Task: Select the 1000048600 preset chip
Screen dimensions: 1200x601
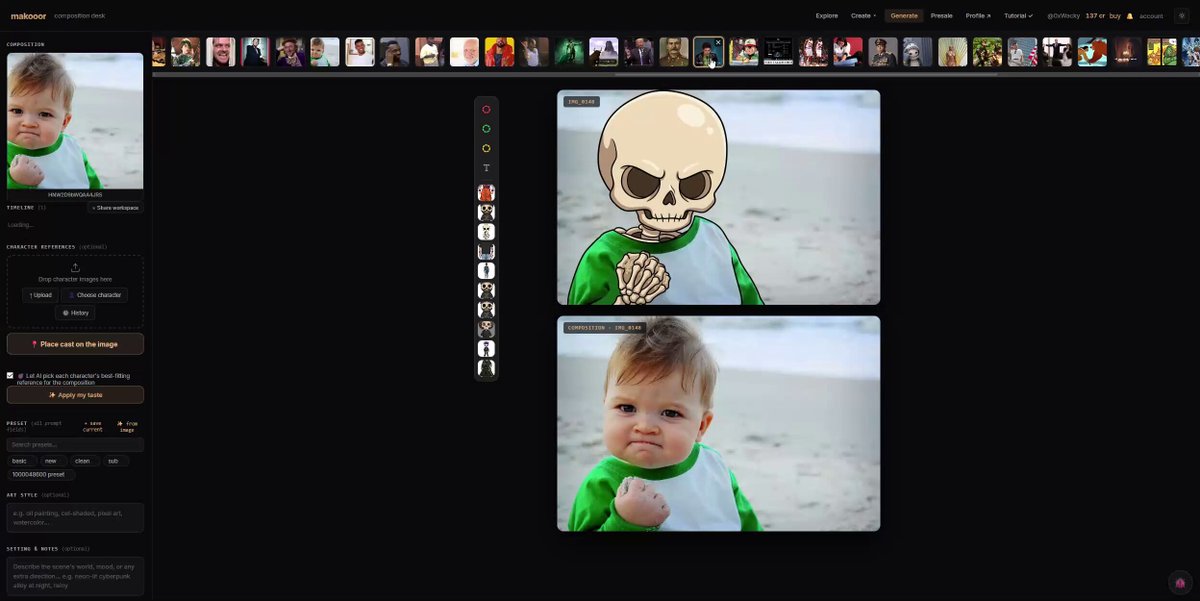Action: (x=39, y=474)
